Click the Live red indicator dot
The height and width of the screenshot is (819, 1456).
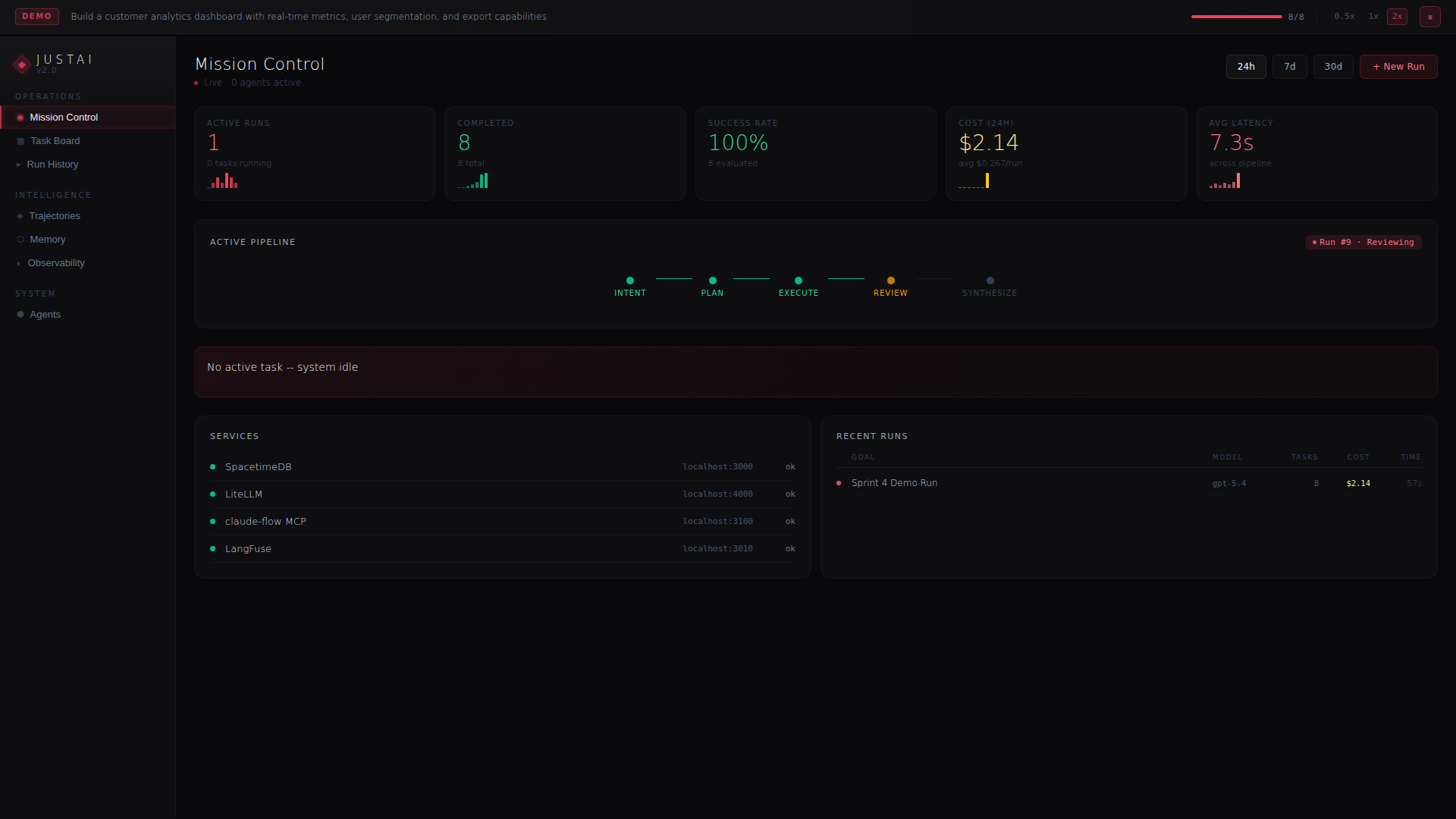(x=196, y=83)
